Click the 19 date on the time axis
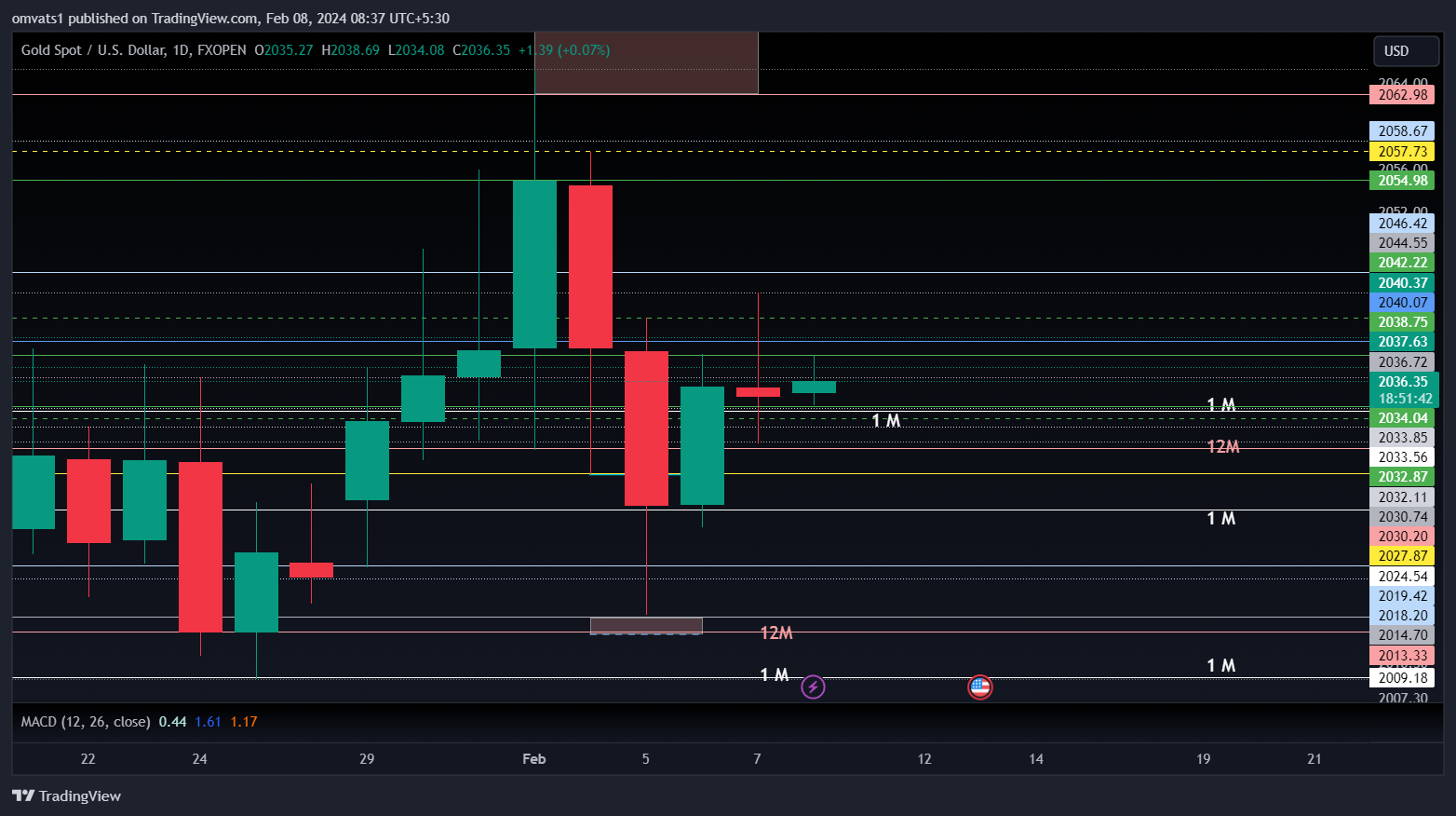 click(1203, 759)
